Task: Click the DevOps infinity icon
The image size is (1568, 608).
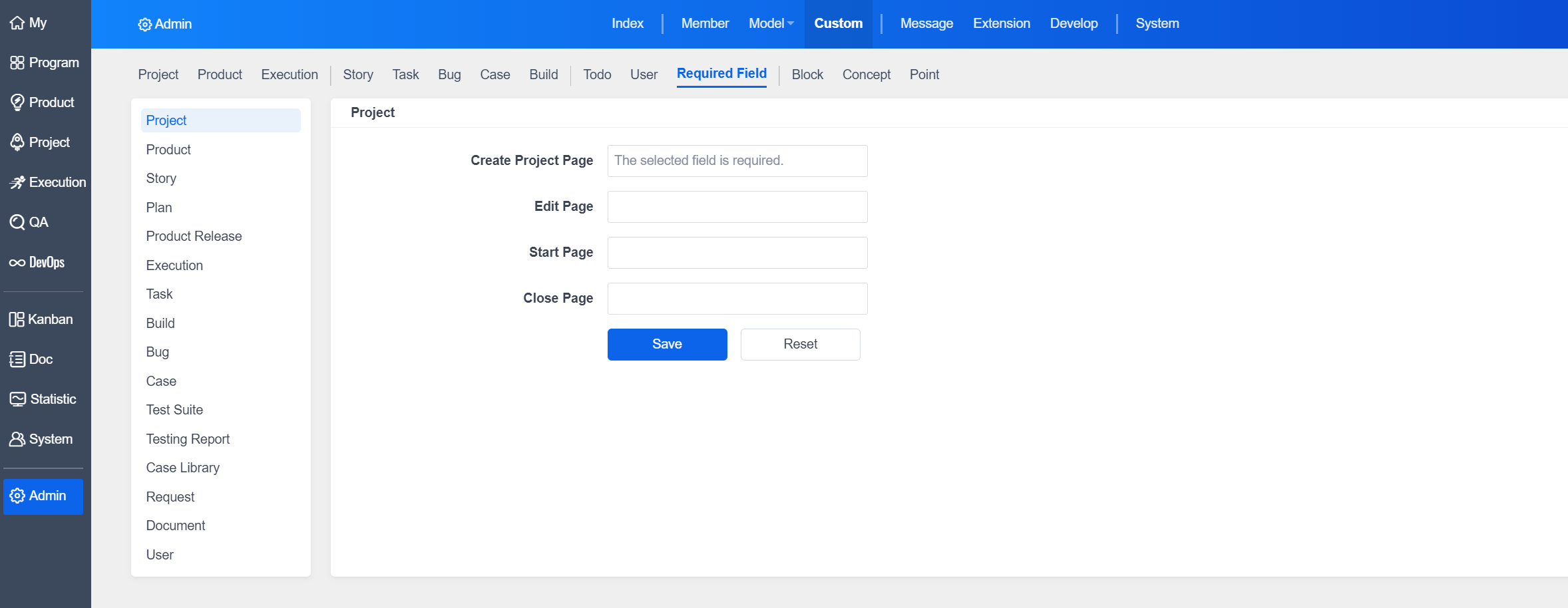Action: click(x=17, y=263)
